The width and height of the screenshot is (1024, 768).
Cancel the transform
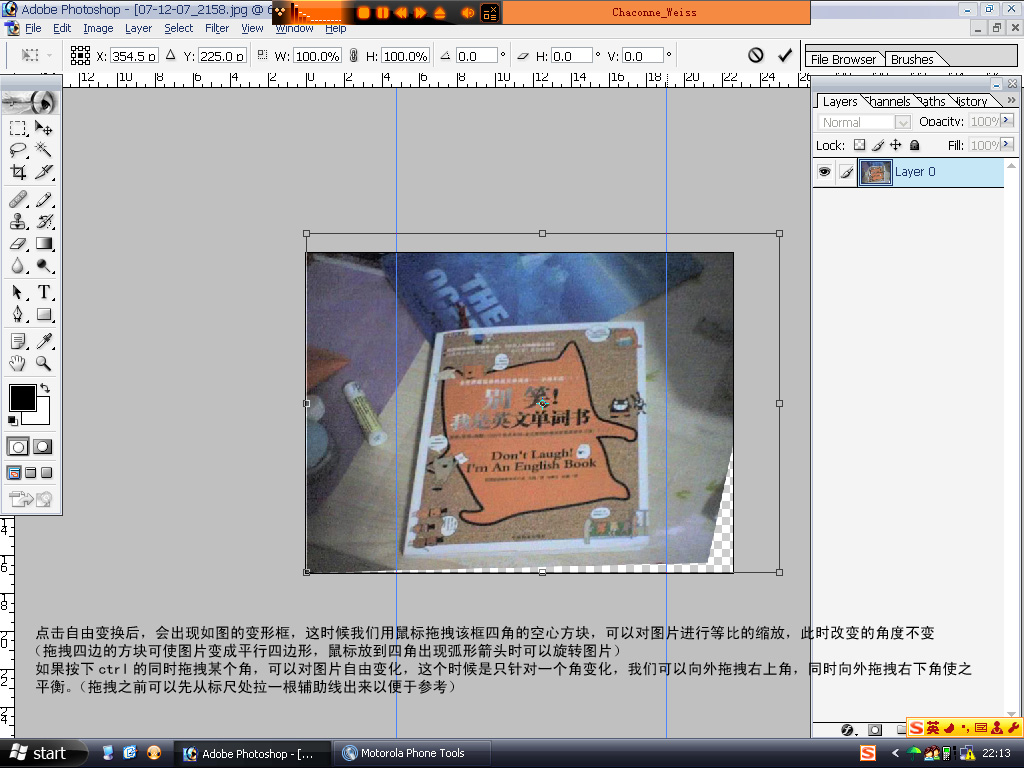756,56
